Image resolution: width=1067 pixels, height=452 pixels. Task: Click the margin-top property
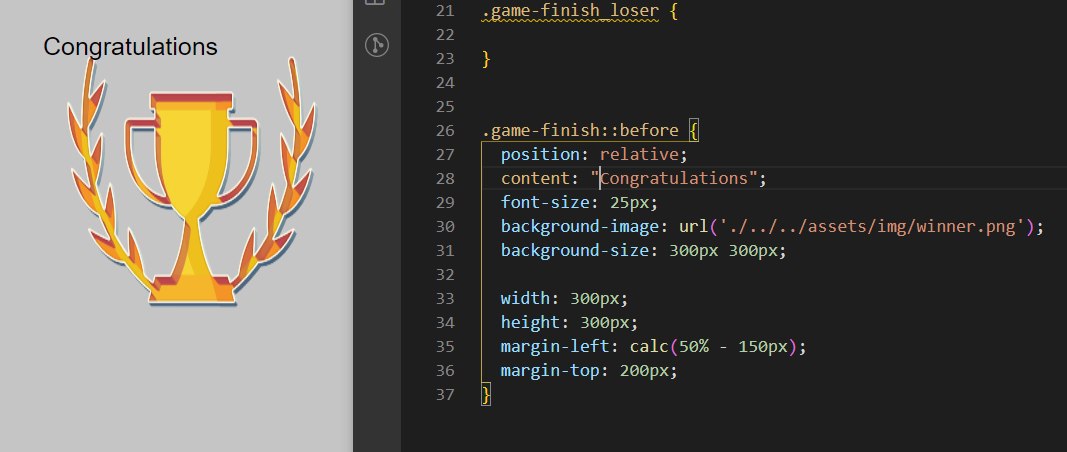(550, 370)
